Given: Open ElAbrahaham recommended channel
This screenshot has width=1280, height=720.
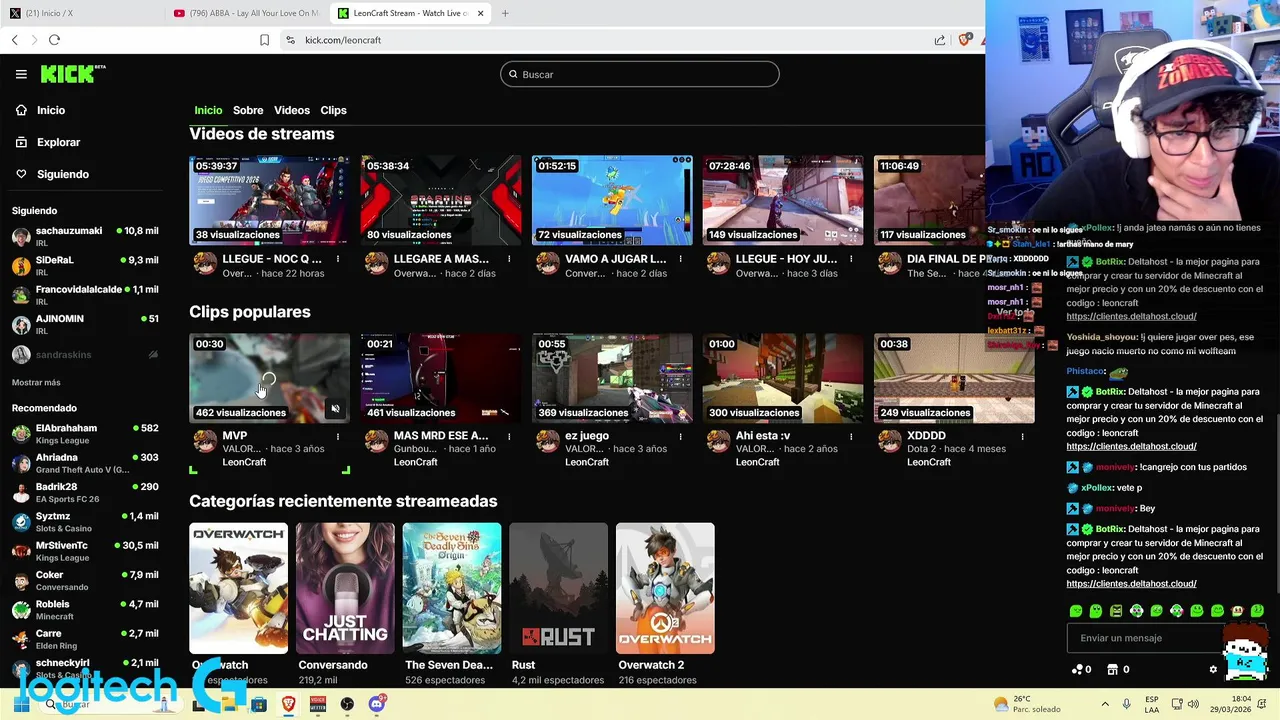Looking at the screenshot, I should (85, 433).
